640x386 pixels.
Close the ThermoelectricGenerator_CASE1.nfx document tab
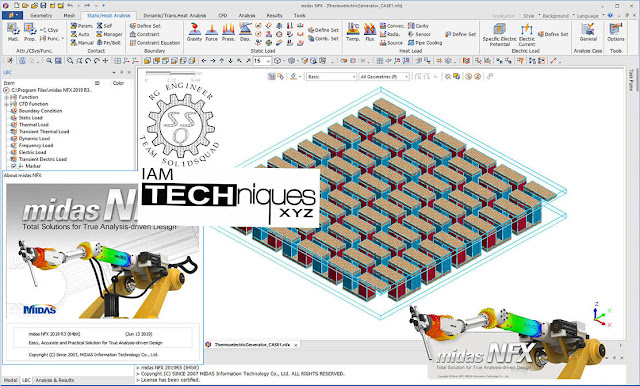(296, 345)
